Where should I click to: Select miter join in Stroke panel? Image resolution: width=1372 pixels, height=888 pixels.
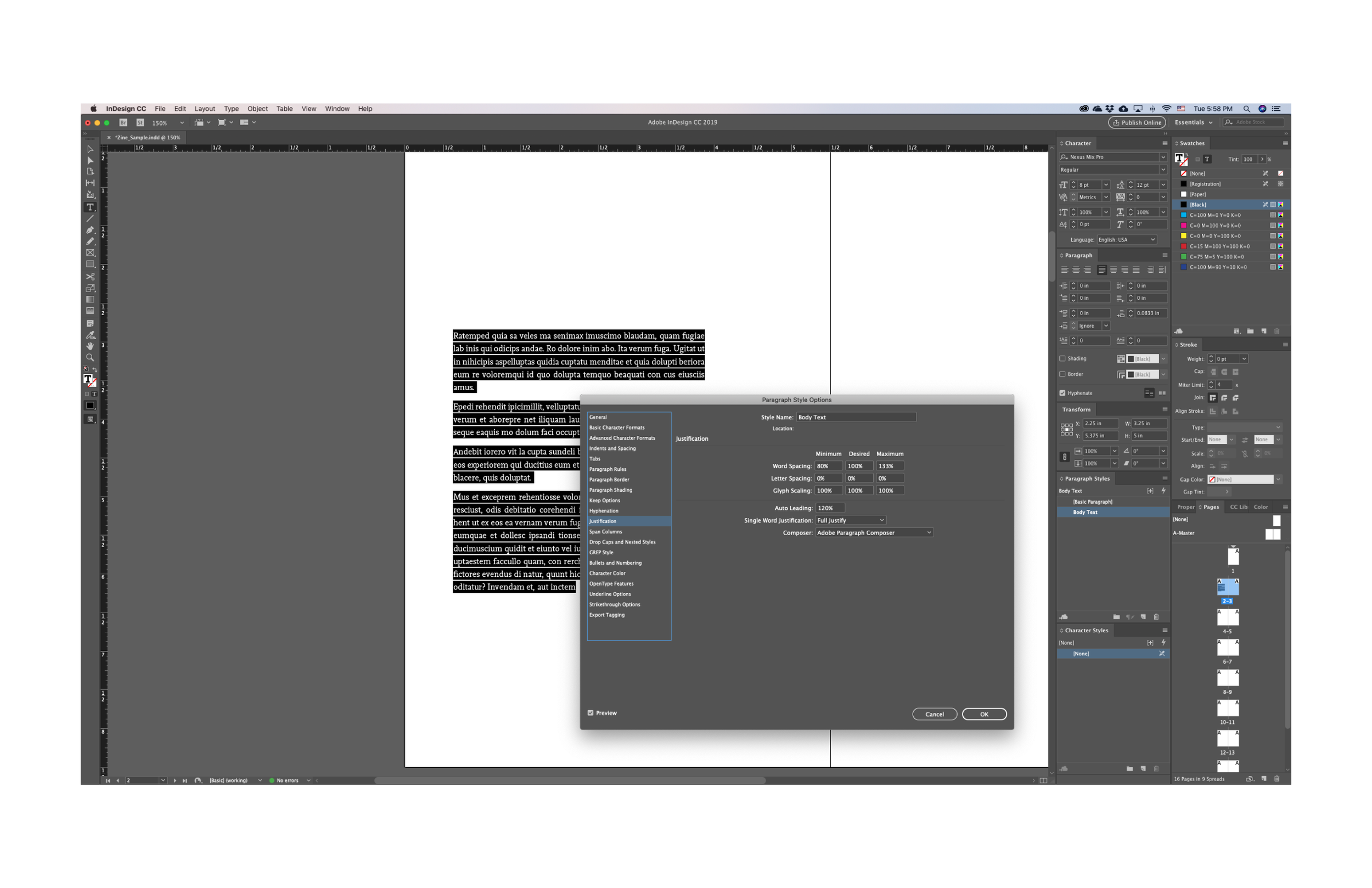(1213, 397)
